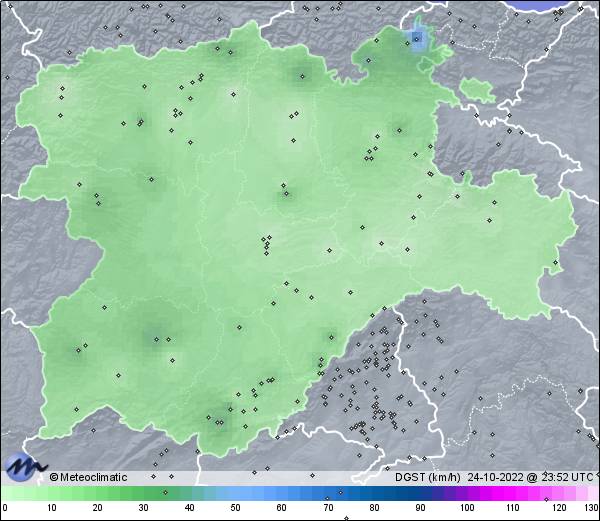600x521 pixels.
Task: Click the Meteoclimatic logo icon
Action: (25, 467)
